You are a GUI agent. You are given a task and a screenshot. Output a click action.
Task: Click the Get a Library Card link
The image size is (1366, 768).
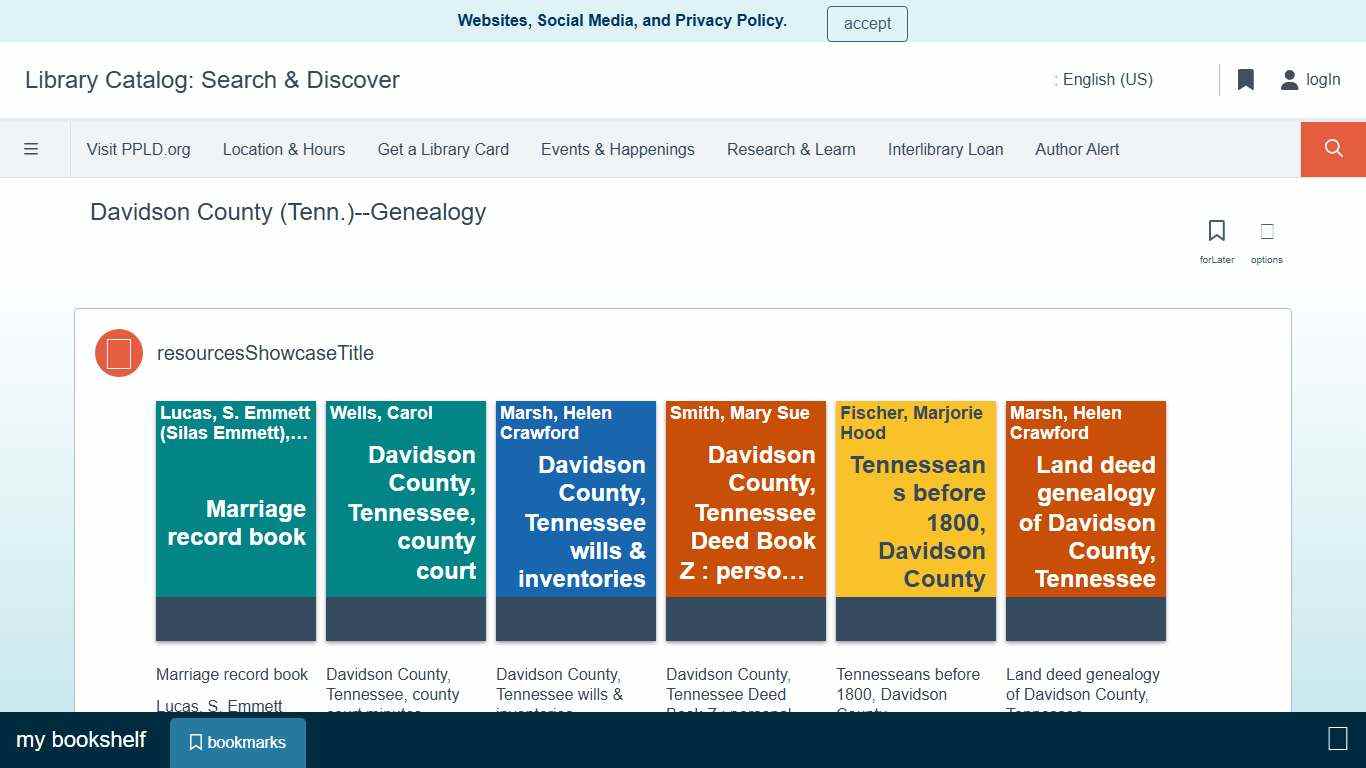point(443,149)
